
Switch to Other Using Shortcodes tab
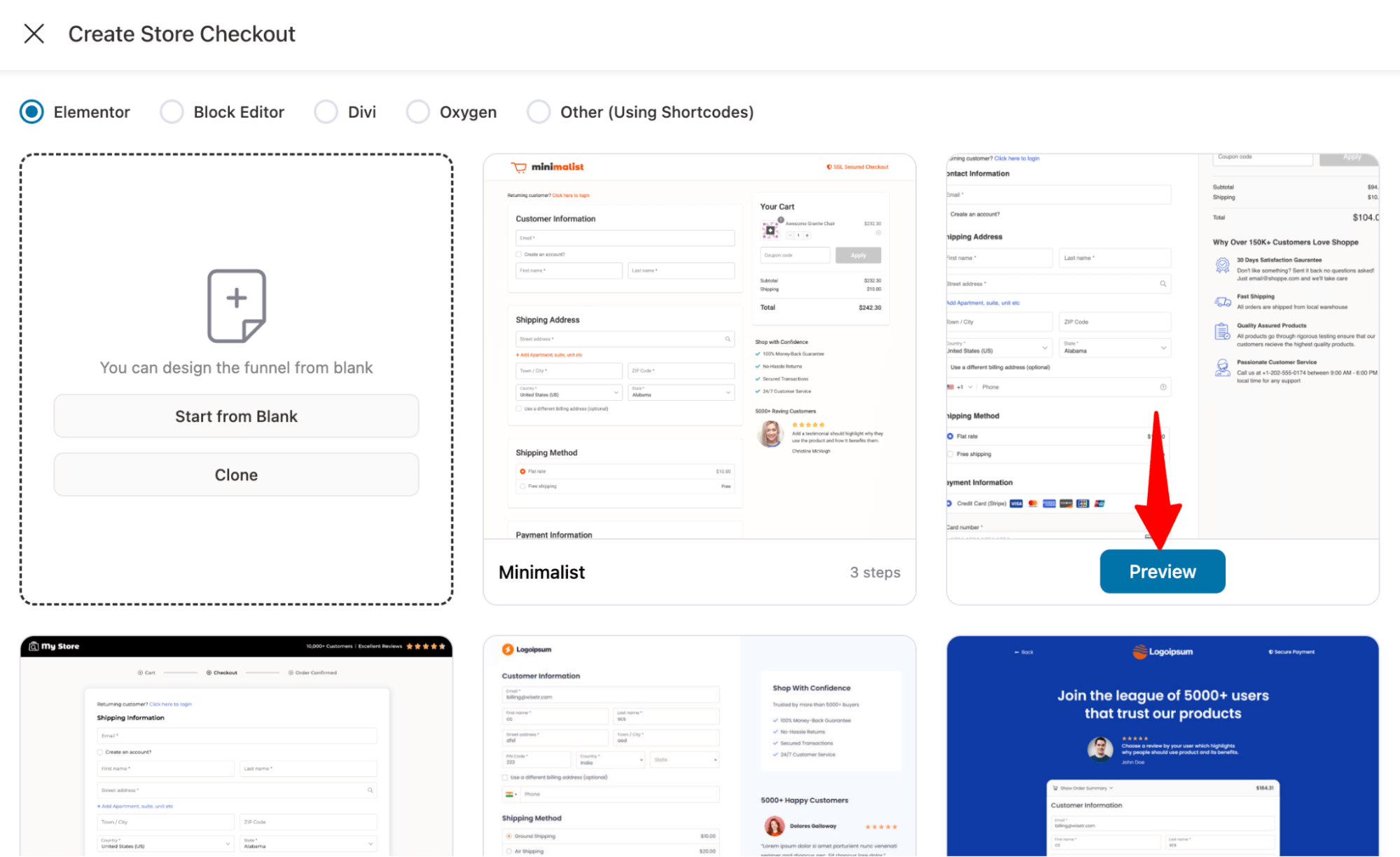pyautogui.click(x=537, y=111)
